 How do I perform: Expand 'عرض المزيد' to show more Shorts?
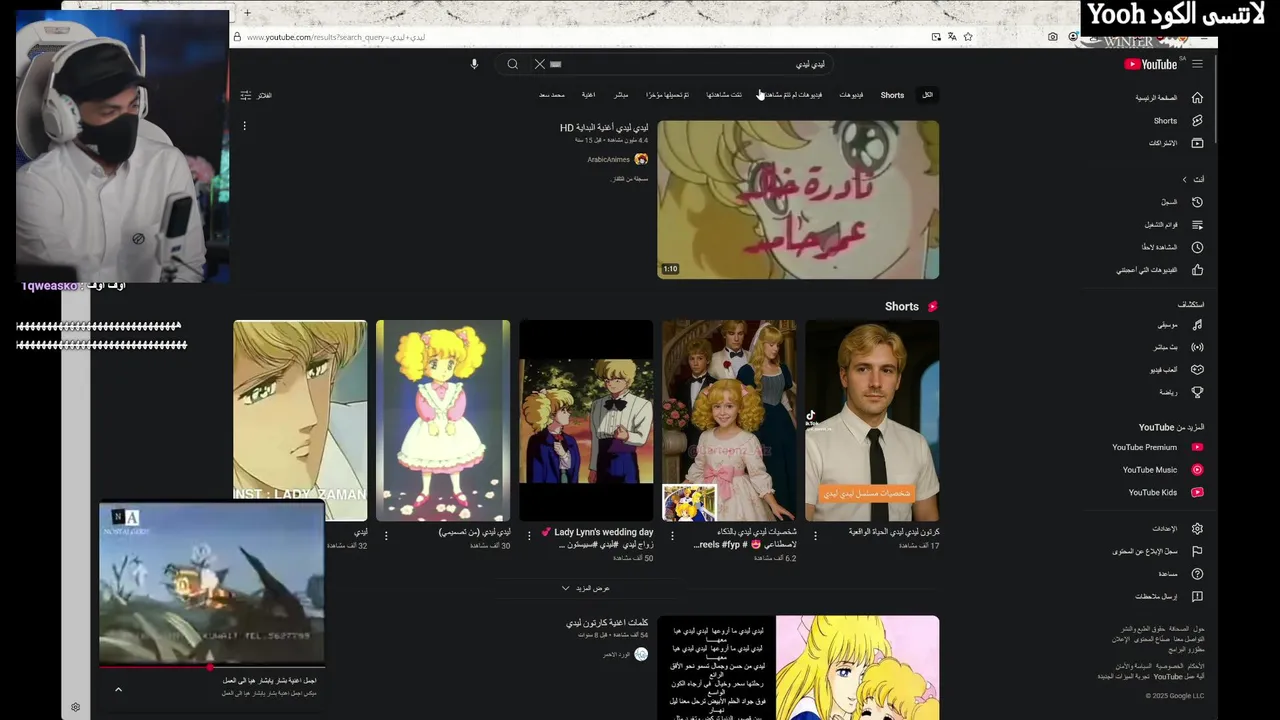coord(586,588)
